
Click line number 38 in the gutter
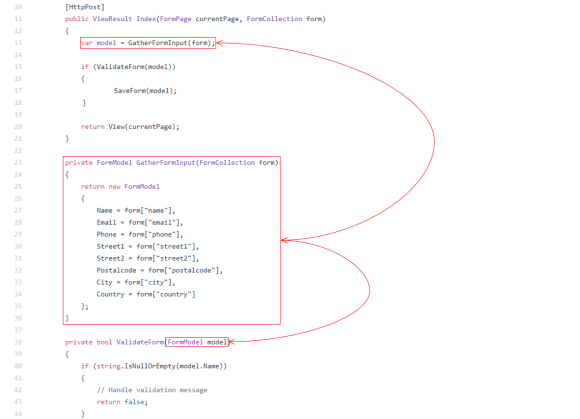coord(18,342)
